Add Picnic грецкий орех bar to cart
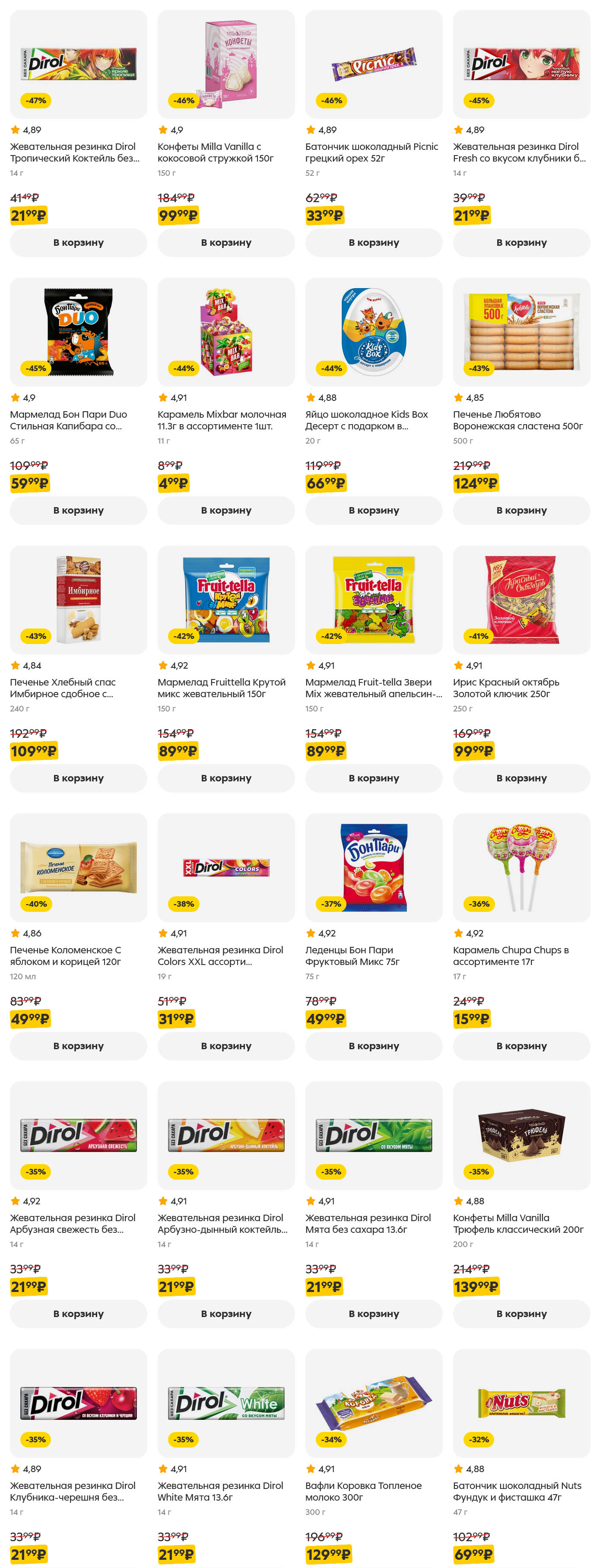The width and height of the screenshot is (600, 1568). click(x=374, y=242)
